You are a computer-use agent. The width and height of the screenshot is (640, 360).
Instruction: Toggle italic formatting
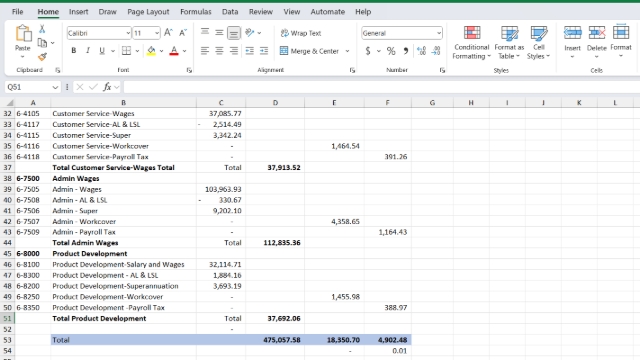pyautogui.click(x=87, y=51)
